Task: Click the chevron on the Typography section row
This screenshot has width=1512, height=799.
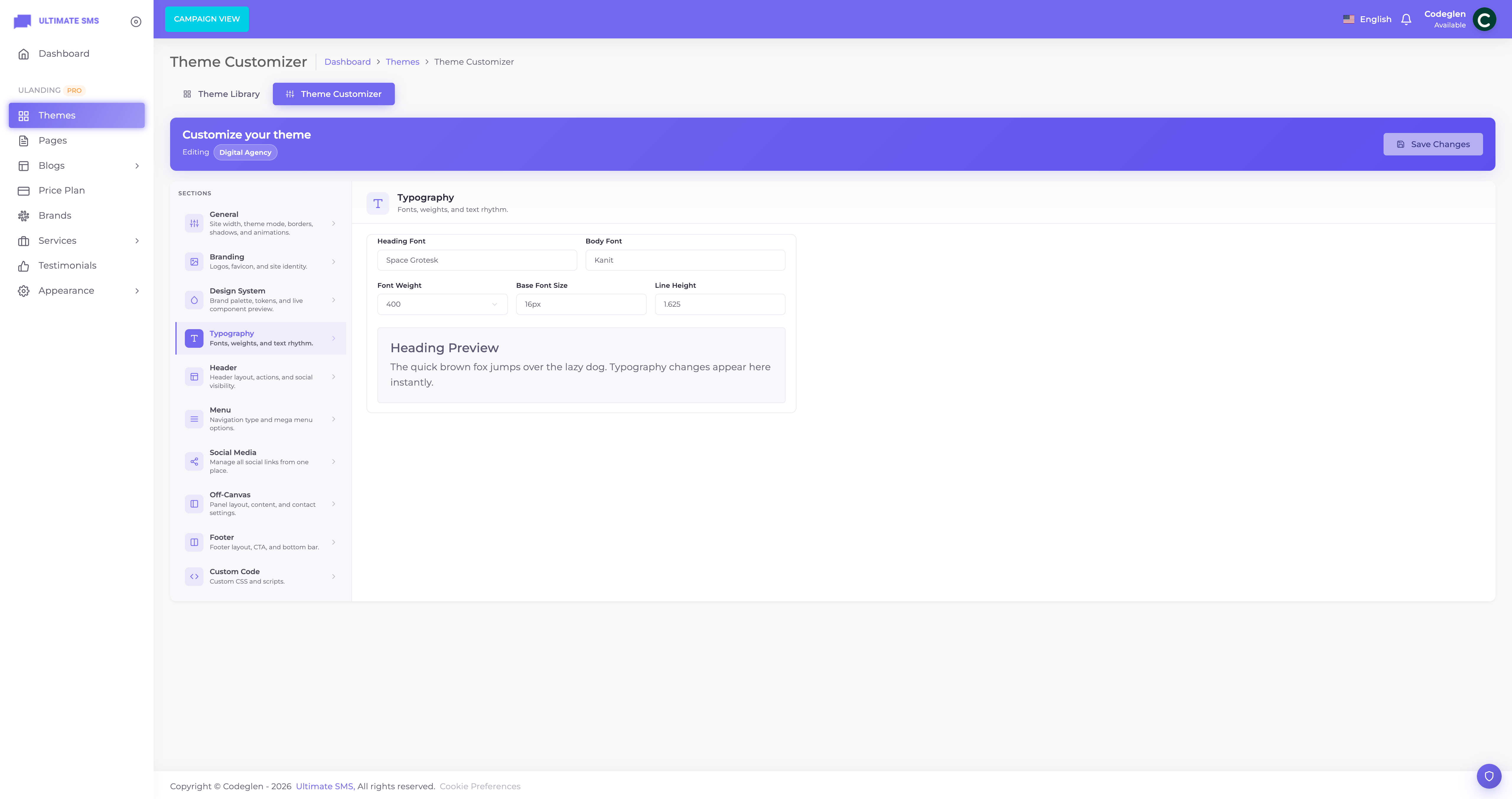Action: [333, 338]
